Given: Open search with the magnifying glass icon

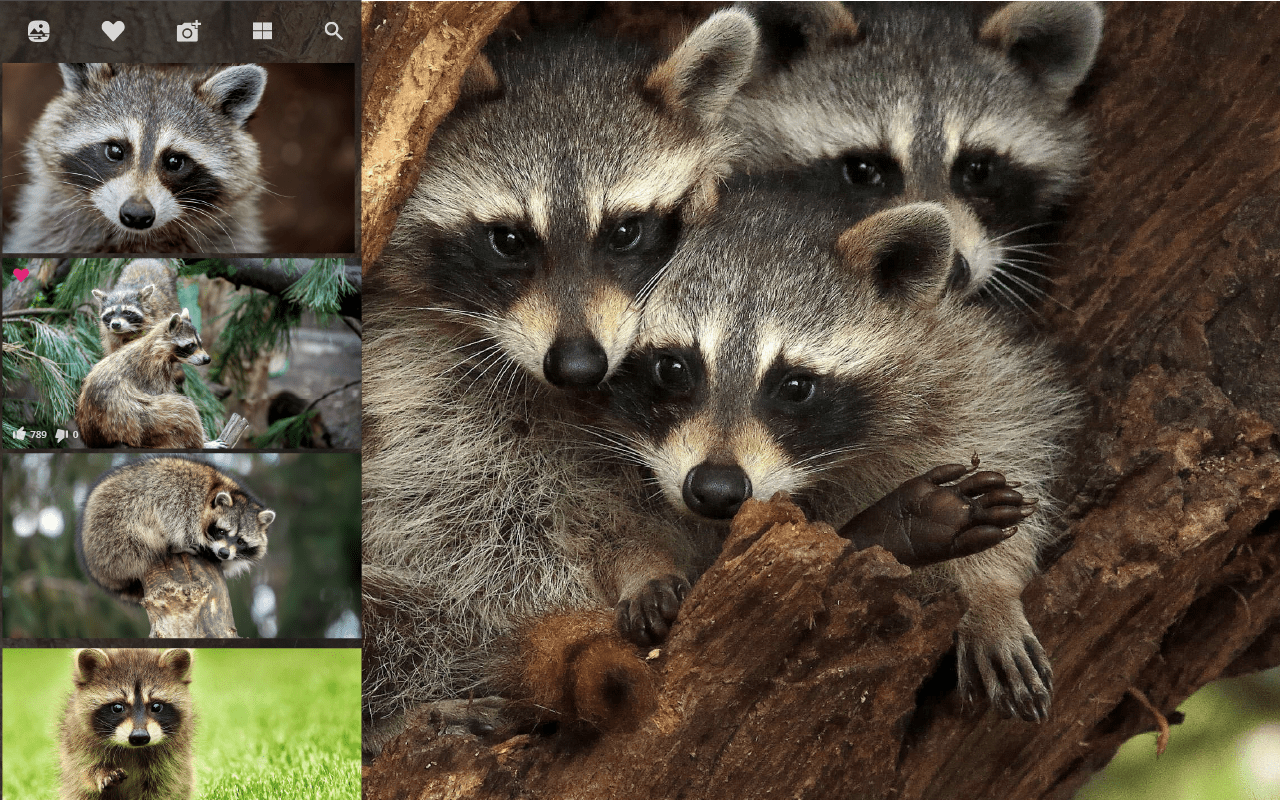Looking at the screenshot, I should 334,31.
